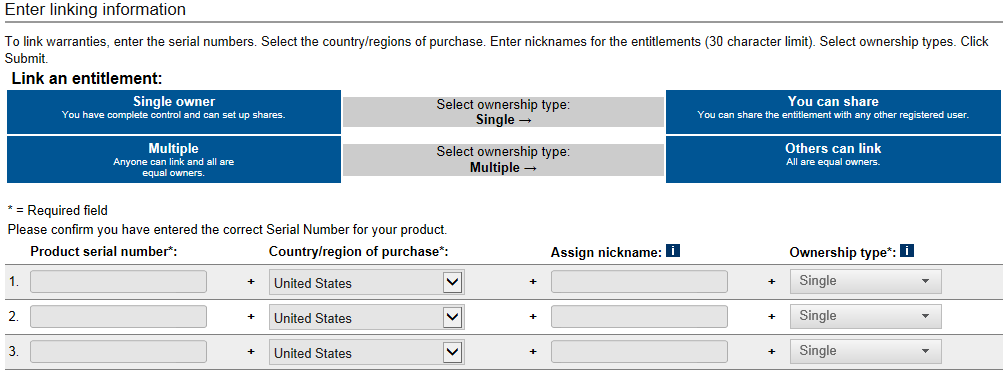Focus product serial number field row 1
Screen dimensions: 1007x370
click(x=118, y=281)
